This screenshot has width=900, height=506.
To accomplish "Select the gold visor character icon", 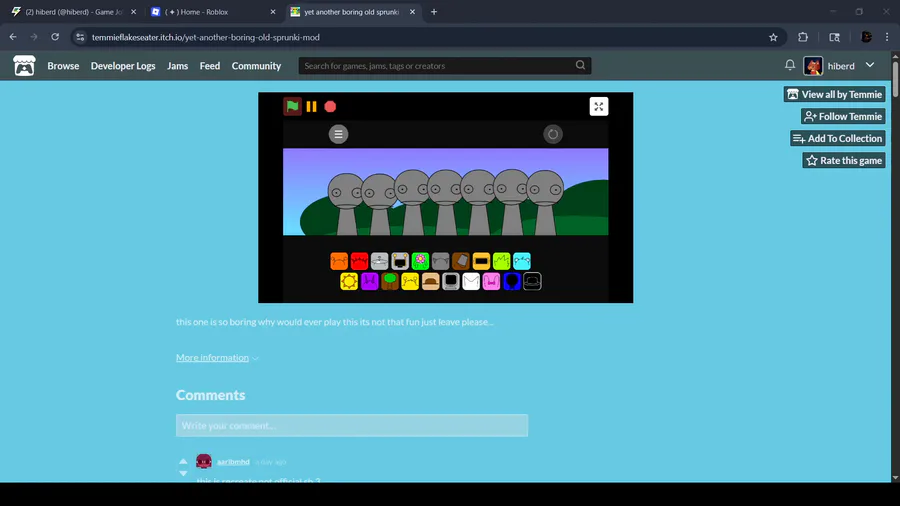I will click(x=481, y=261).
